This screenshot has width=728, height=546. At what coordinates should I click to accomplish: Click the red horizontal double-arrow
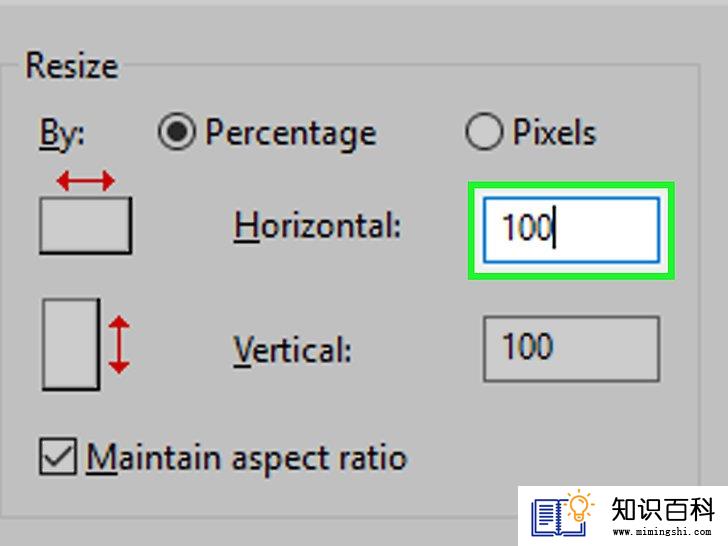(x=85, y=180)
